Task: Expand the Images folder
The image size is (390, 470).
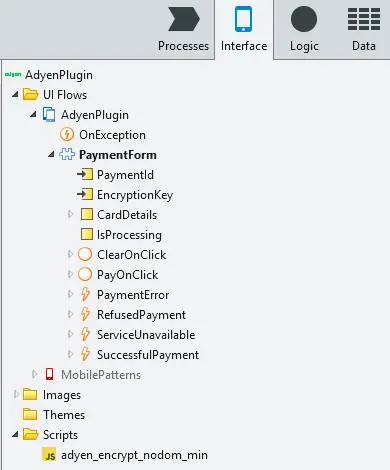Action: click(x=16, y=394)
